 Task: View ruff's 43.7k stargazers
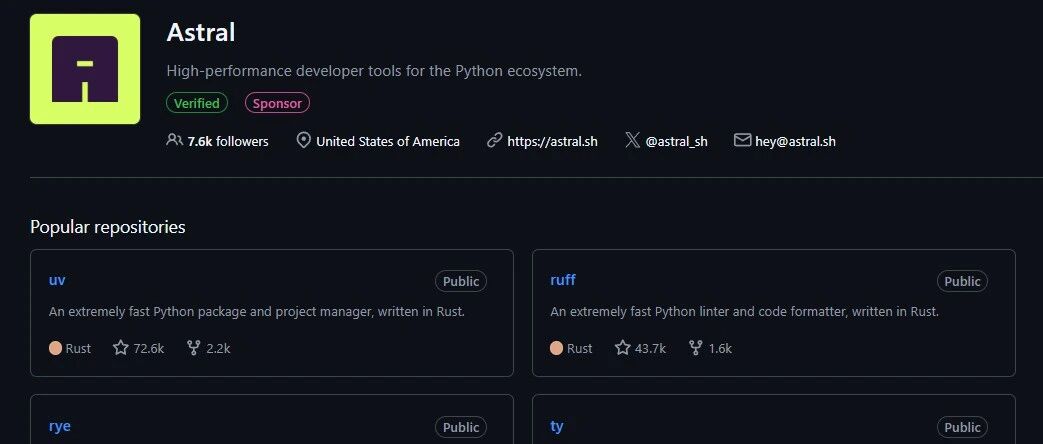(x=651, y=348)
